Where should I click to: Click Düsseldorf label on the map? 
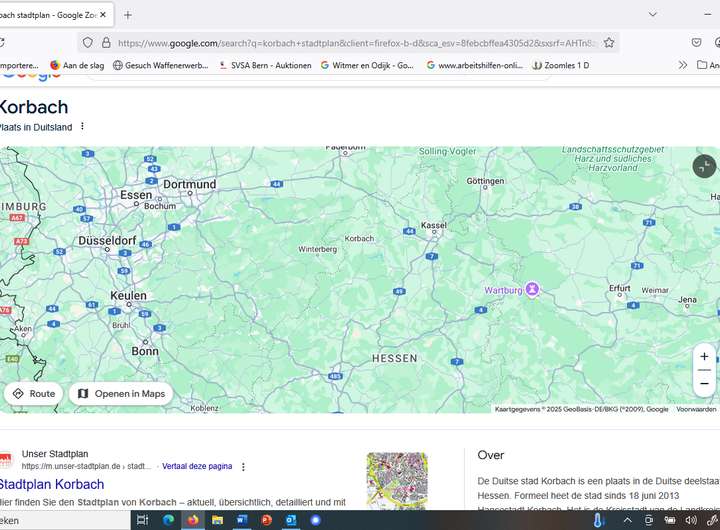click(x=107, y=240)
